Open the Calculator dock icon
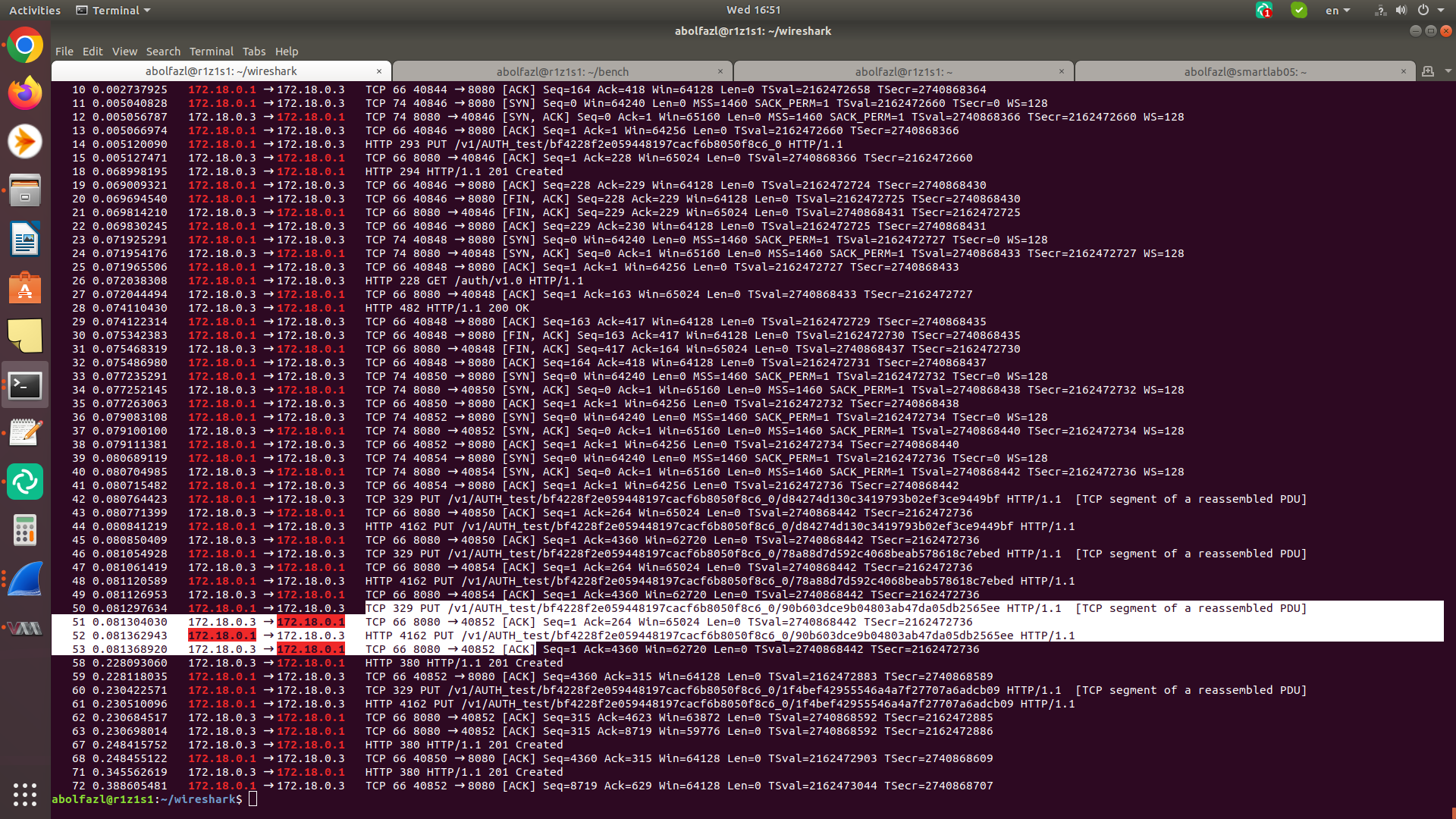Viewport: 1456px width, 819px height. coord(25,530)
